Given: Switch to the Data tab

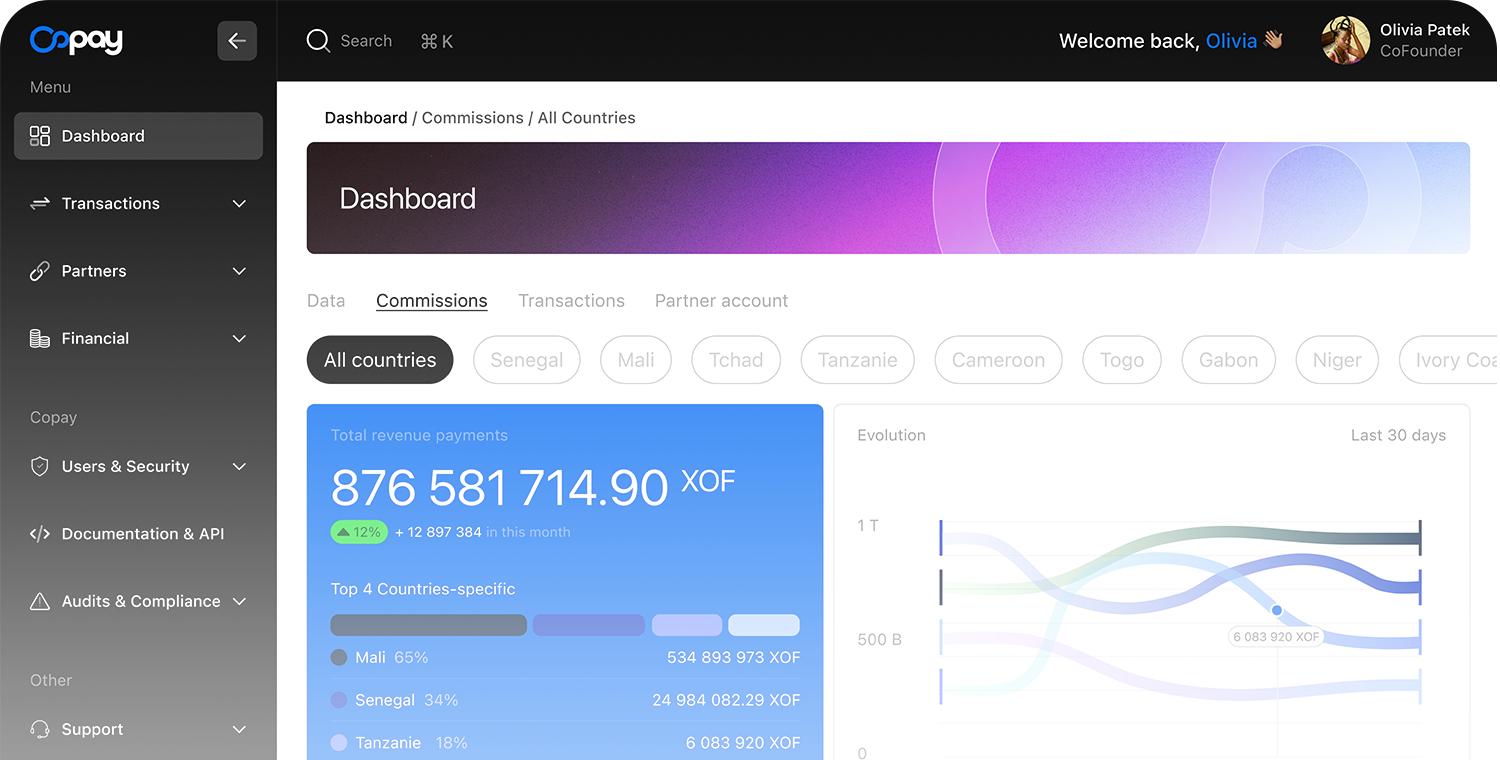Looking at the screenshot, I should 326,301.
